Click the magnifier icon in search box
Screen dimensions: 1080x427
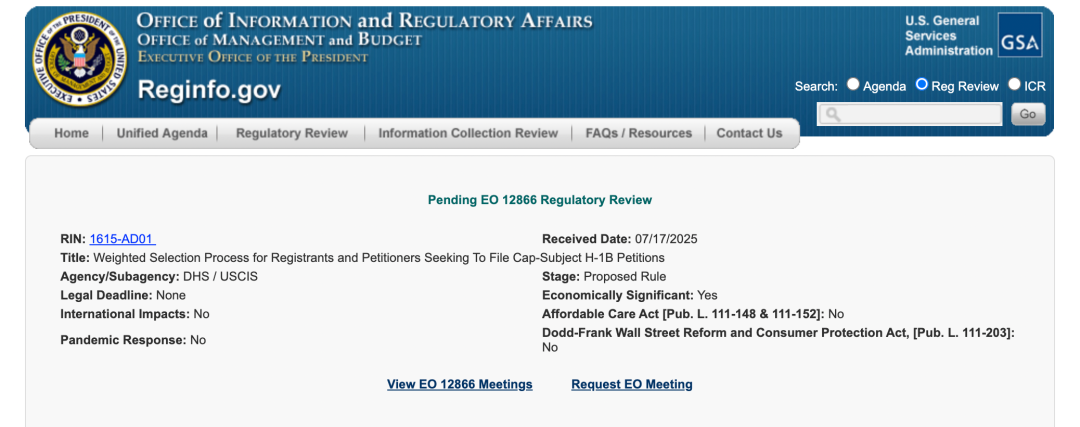[x=833, y=114]
